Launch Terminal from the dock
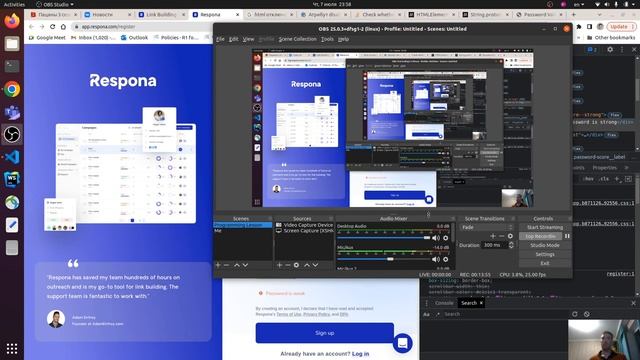This screenshot has width=640, height=360. (x=12, y=66)
